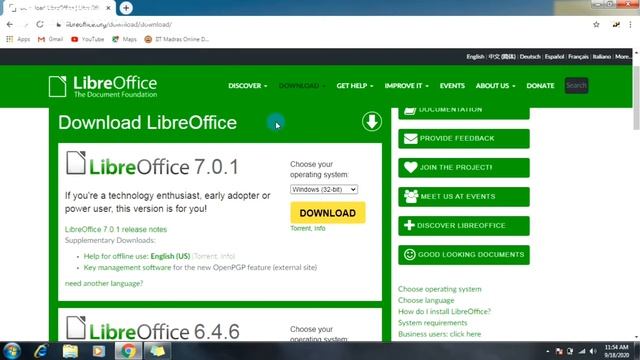640x360 pixels.
Task: Click PROVIDE FEEDBACK button
Action: 464,139
